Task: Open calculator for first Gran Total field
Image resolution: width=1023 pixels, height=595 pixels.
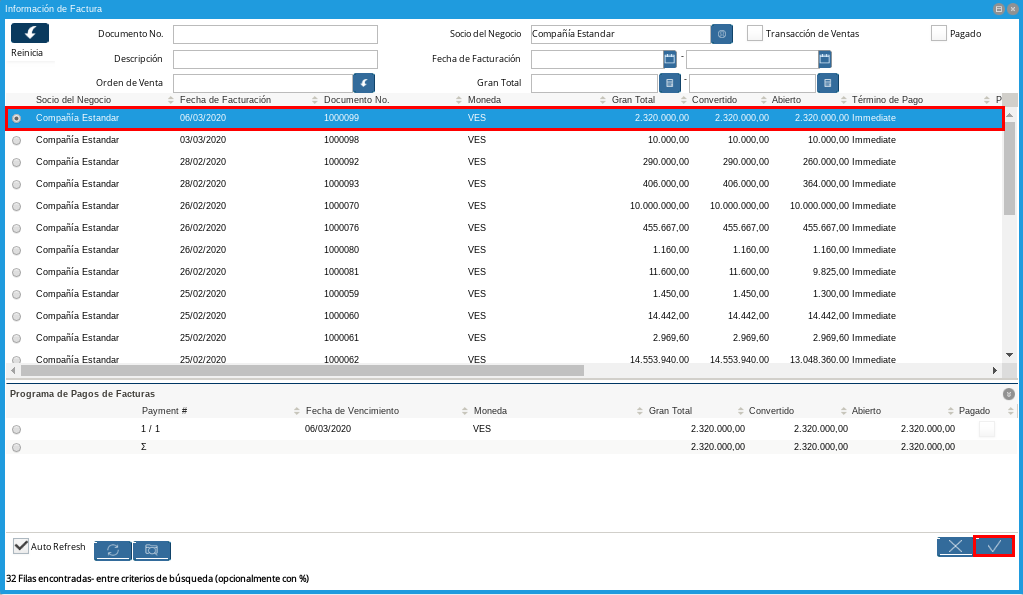Action: pyautogui.click(x=670, y=83)
